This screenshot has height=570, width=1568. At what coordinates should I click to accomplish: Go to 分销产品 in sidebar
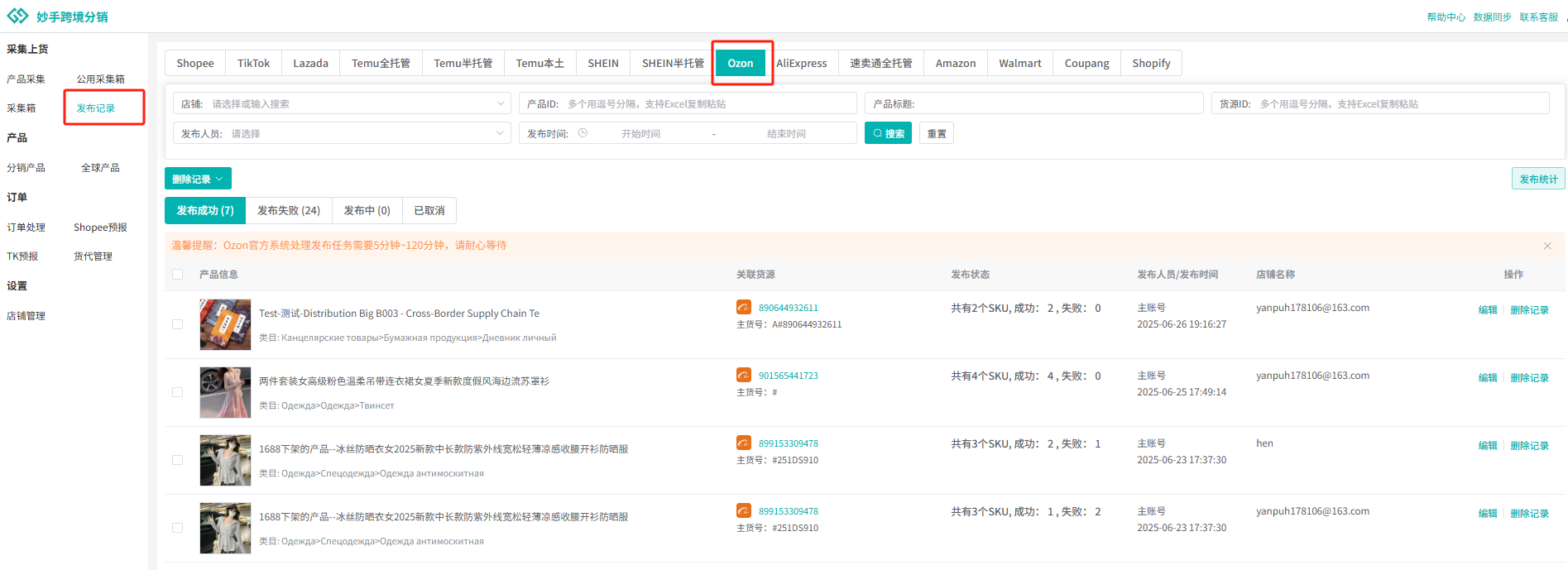(x=26, y=167)
